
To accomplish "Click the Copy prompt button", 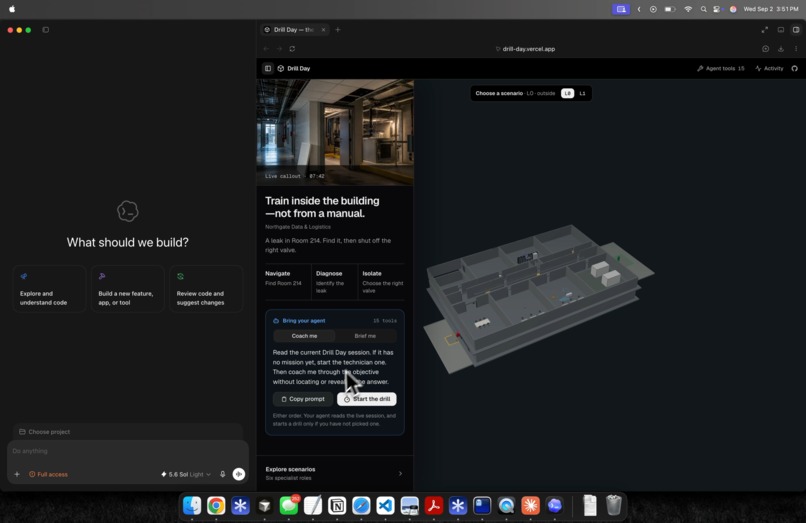I will 303,399.
